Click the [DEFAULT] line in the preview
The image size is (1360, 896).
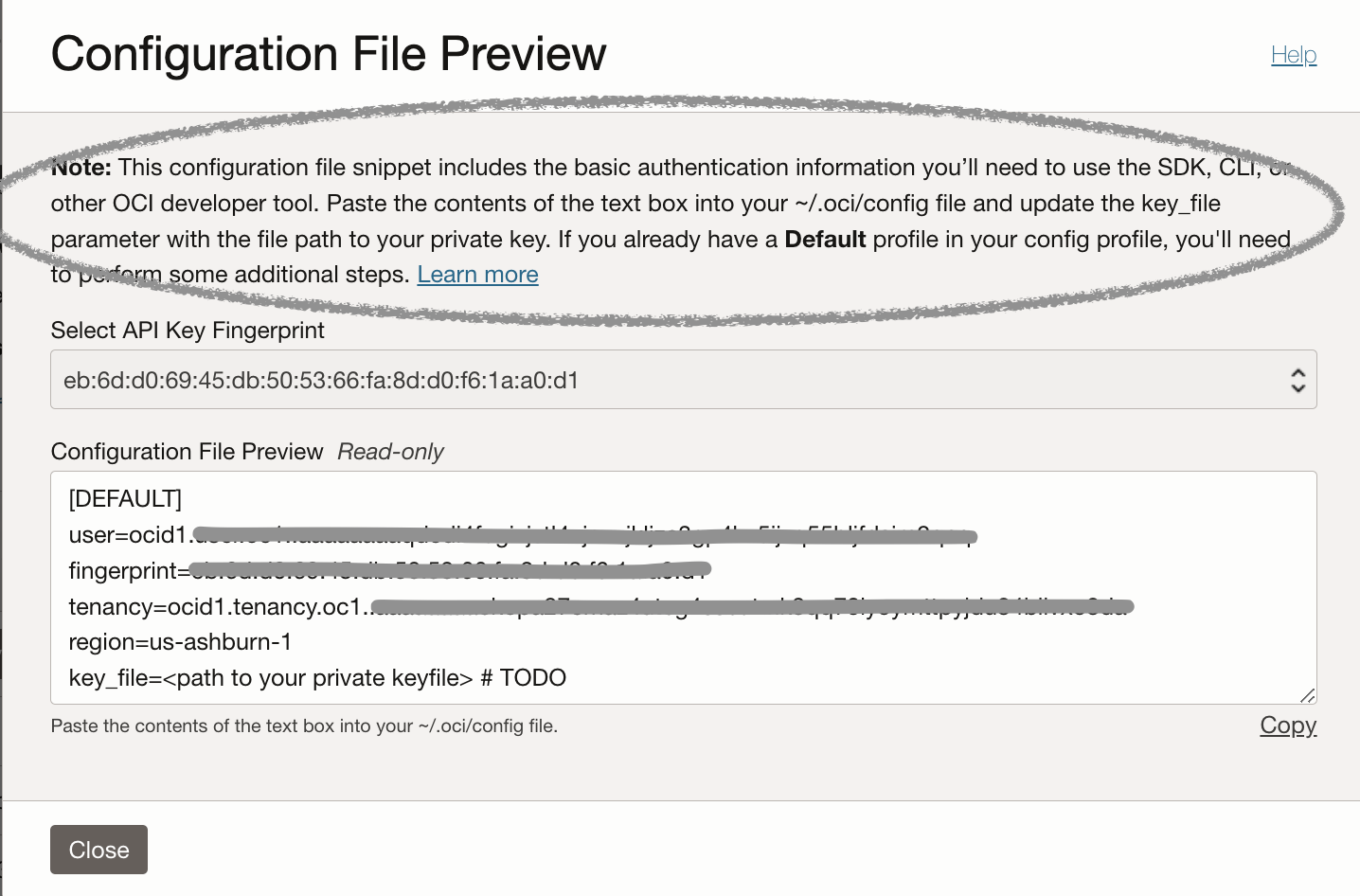pos(125,499)
